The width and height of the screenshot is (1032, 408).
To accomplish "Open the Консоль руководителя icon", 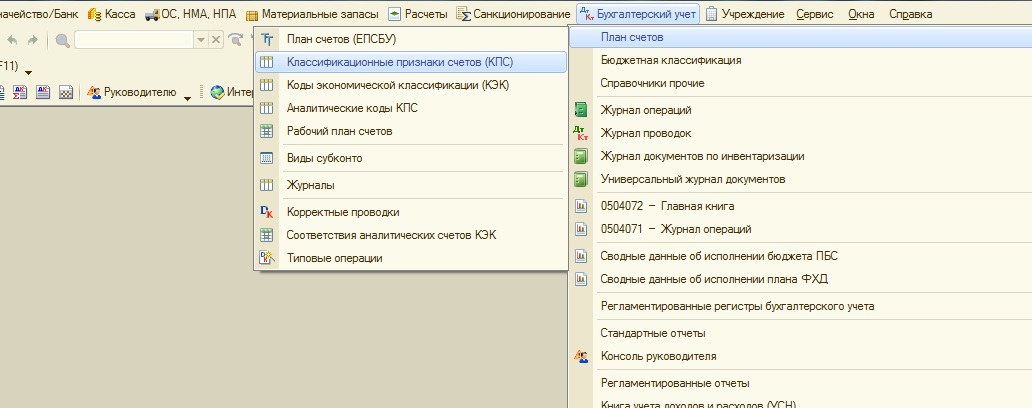I will pos(580,356).
